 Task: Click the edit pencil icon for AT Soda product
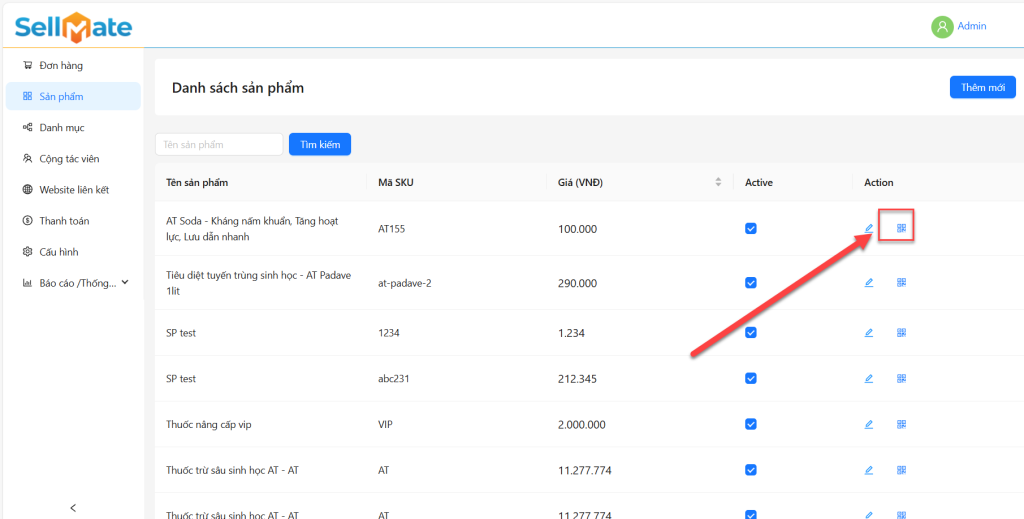coord(869,229)
